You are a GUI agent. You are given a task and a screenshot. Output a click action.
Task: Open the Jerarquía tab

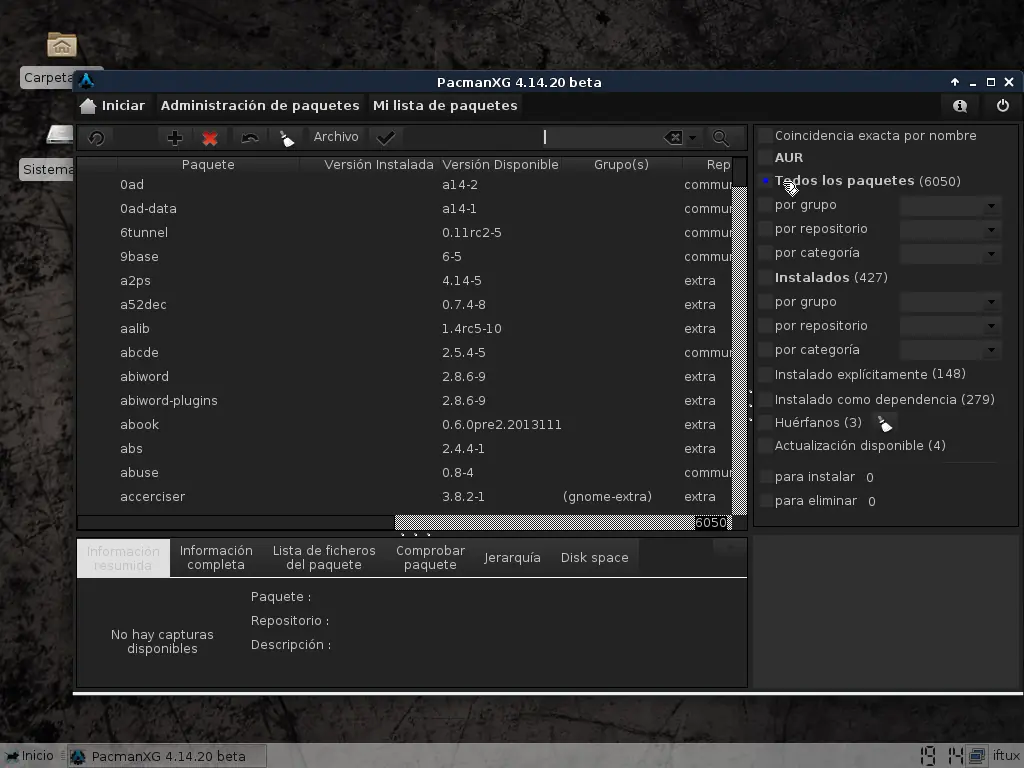(512, 558)
